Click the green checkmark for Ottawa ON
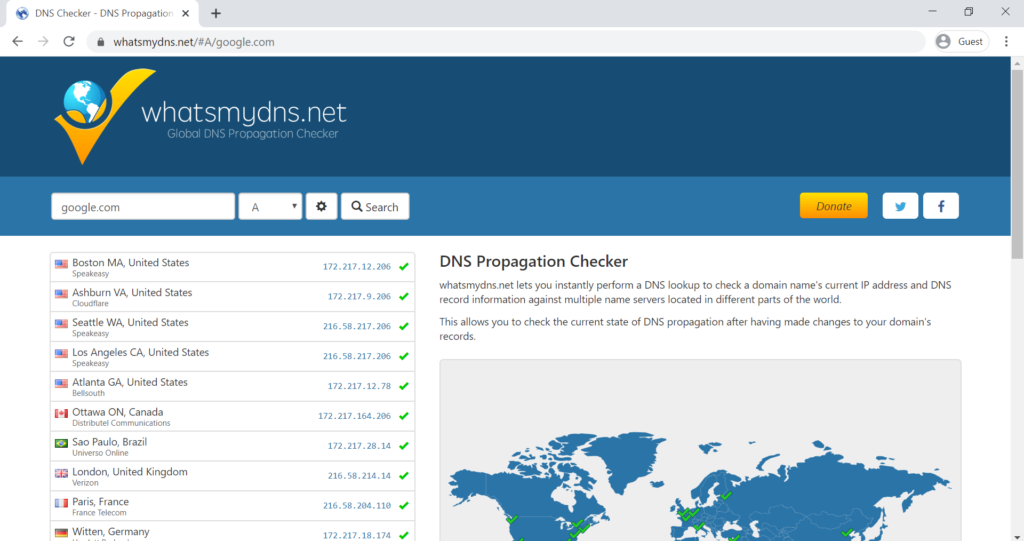The width and height of the screenshot is (1024, 541). [404, 416]
